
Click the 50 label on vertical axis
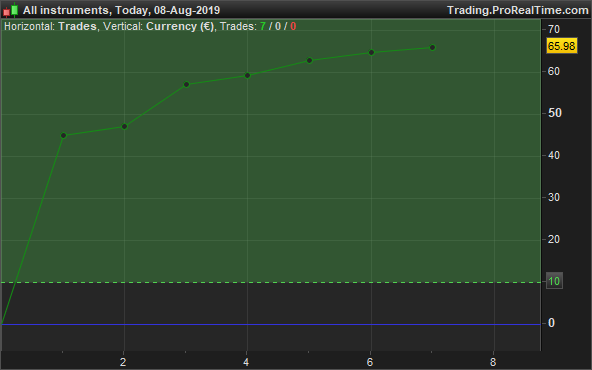pyautogui.click(x=554, y=113)
